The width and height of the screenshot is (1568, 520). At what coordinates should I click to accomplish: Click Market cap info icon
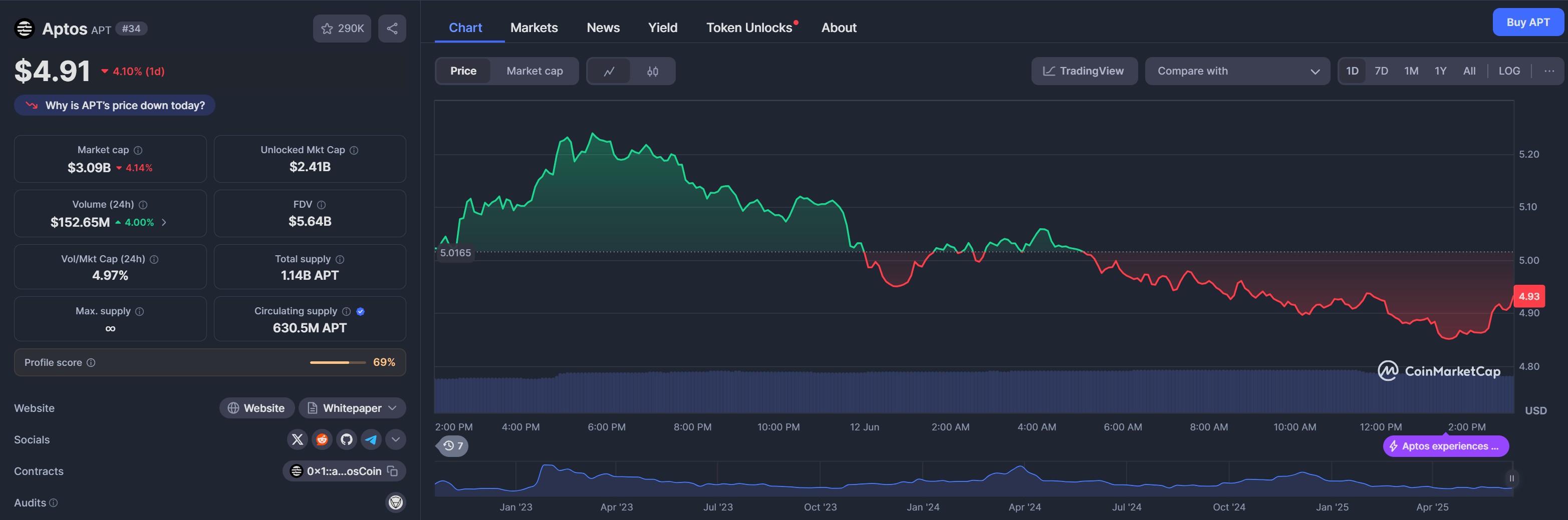point(138,150)
